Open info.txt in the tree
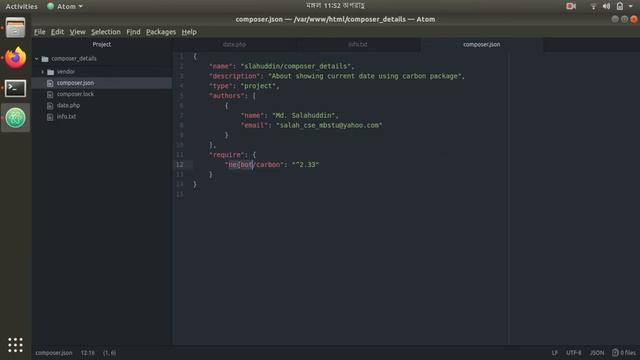This screenshot has width=640, height=360. click(x=66, y=117)
